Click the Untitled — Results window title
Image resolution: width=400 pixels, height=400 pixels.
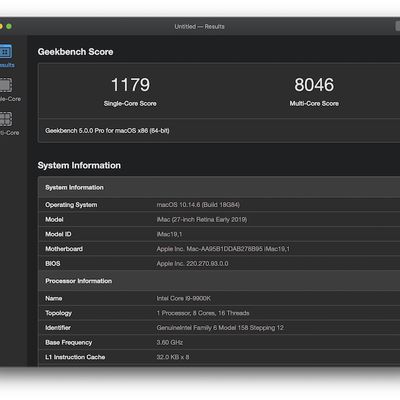click(199, 26)
